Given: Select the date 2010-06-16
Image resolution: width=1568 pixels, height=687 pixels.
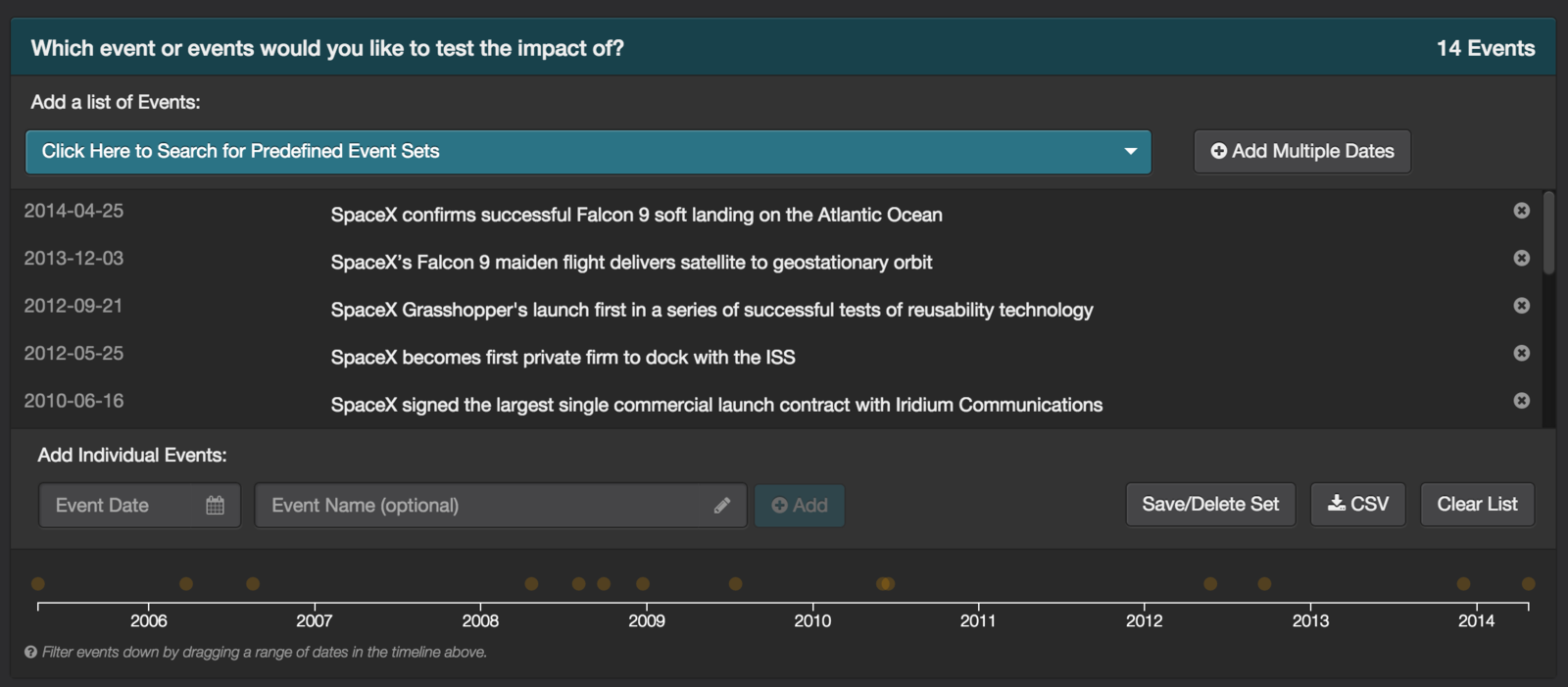Looking at the screenshot, I should [73, 401].
